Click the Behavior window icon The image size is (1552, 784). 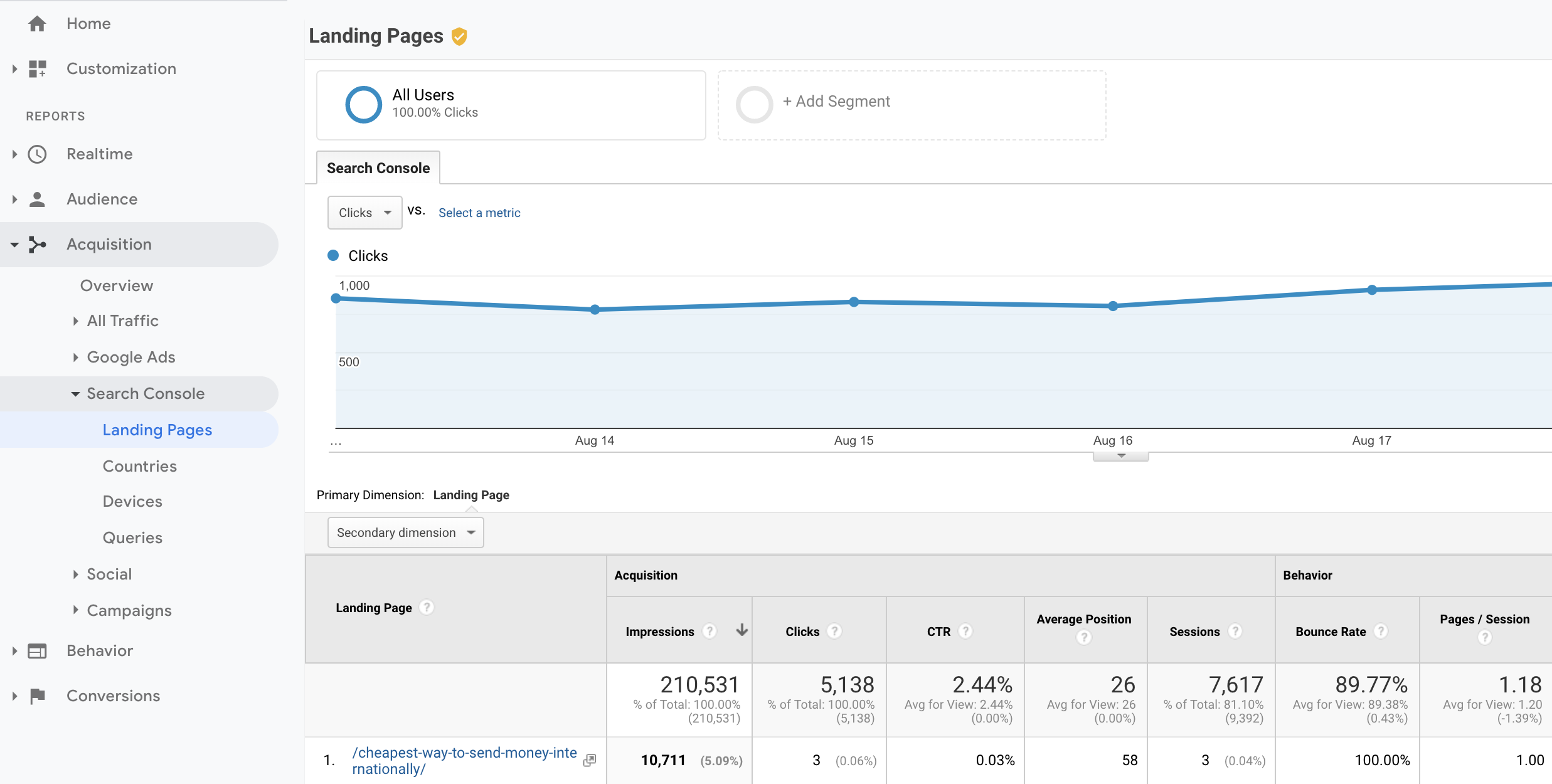pos(37,651)
